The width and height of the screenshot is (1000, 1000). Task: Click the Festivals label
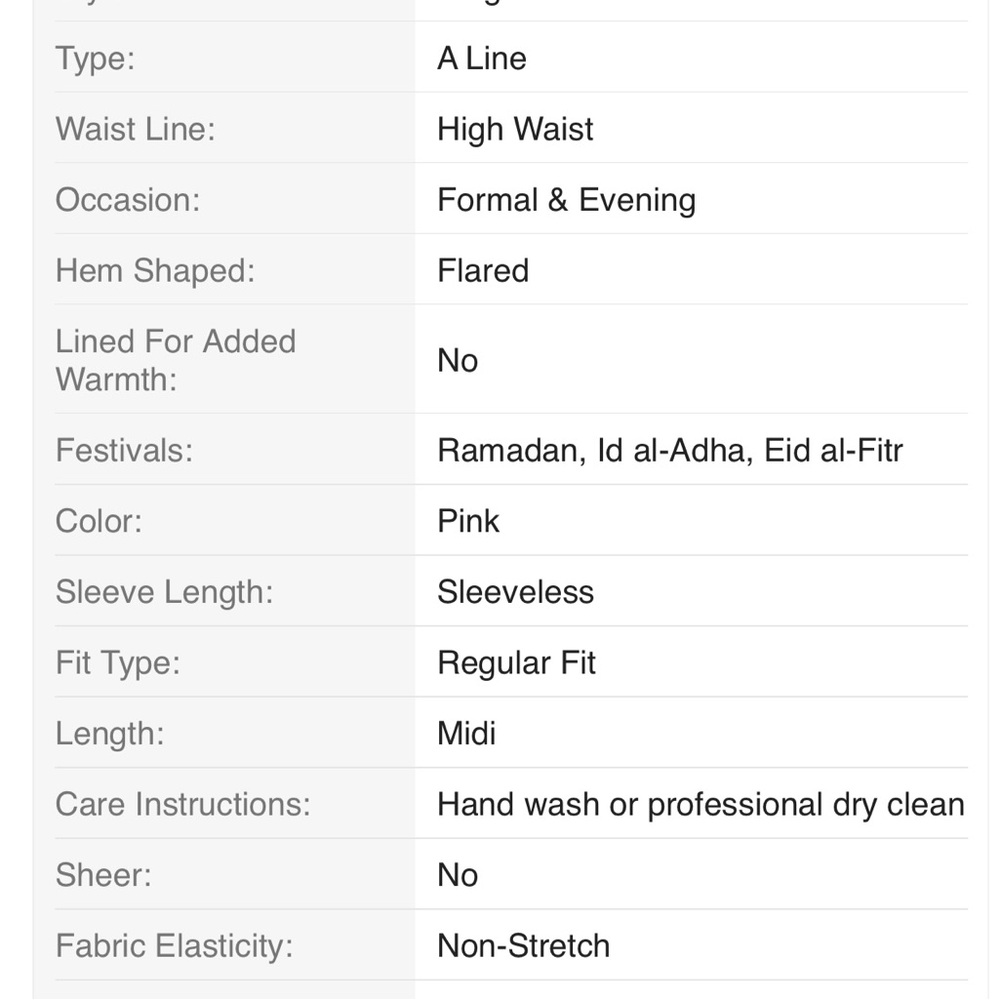pyautogui.click(x=124, y=450)
